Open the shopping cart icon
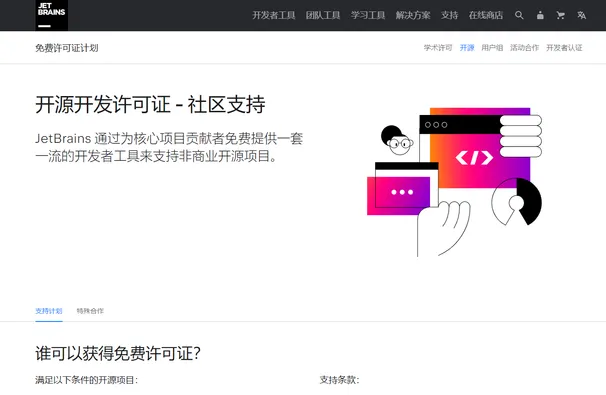The image size is (606, 395). [x=560, y=15]
